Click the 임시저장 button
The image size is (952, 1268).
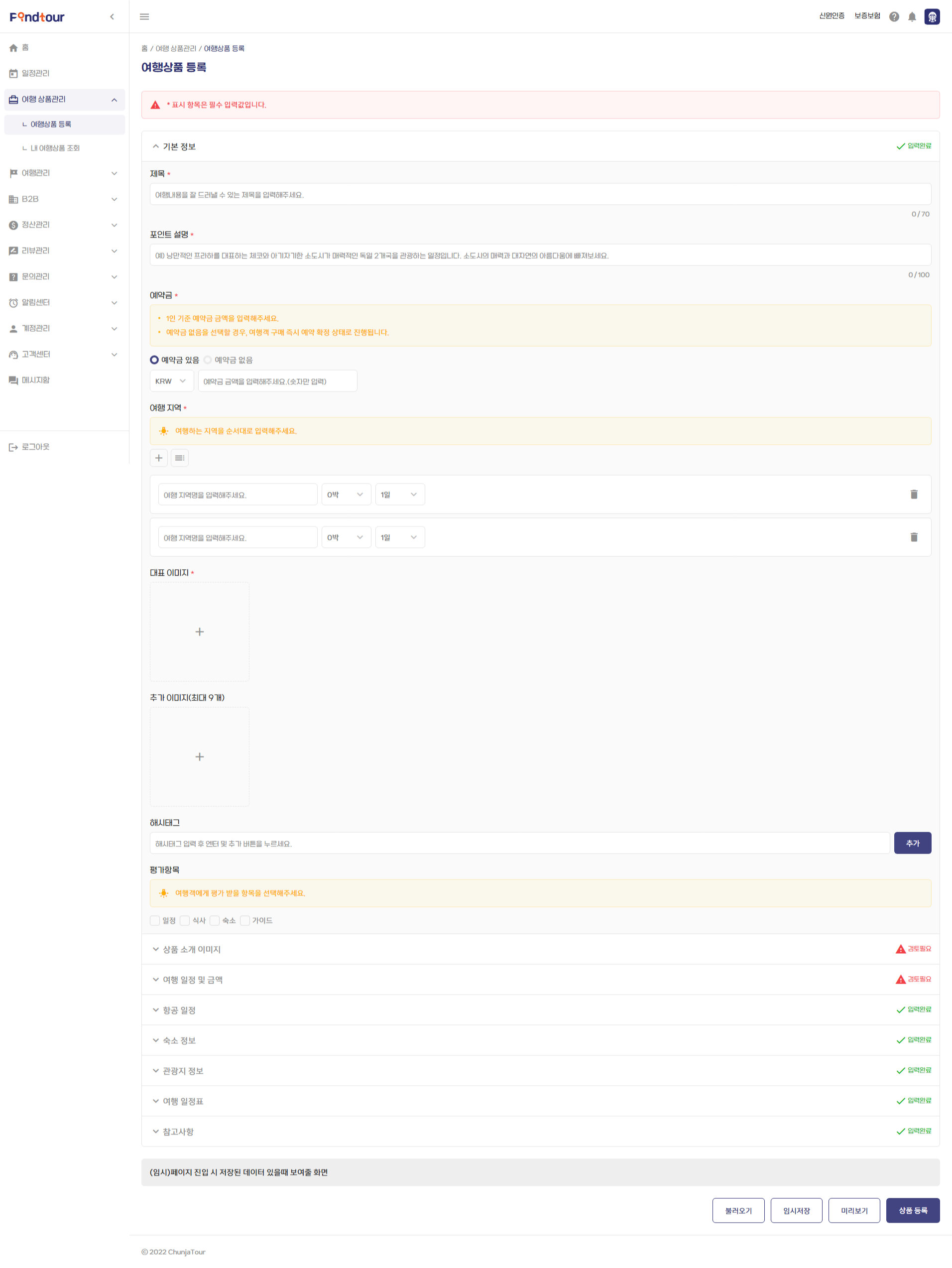coord(796,1210)
